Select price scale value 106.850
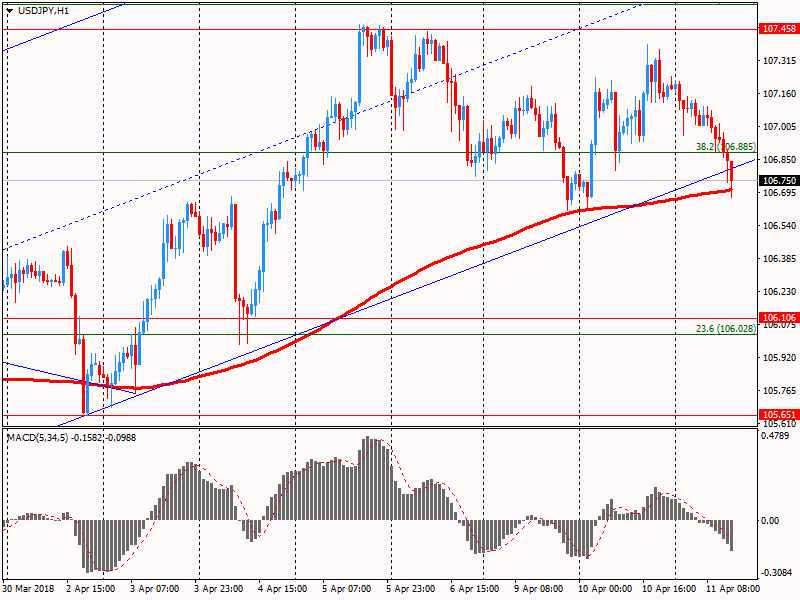This screenshot has width=800, height=600. coord(779,160)
